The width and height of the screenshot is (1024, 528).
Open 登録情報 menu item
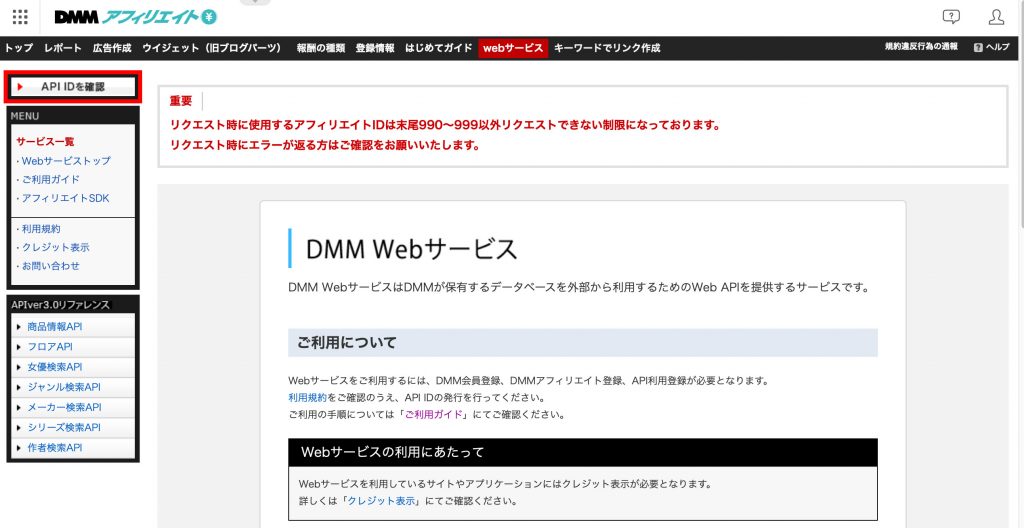pos(375,48)
